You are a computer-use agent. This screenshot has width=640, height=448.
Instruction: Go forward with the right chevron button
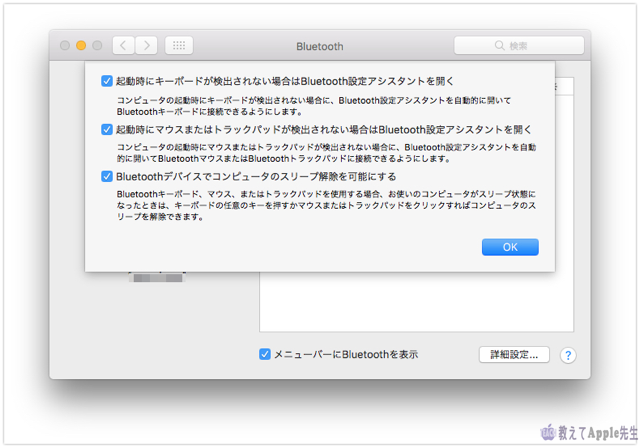coord(147,45)
